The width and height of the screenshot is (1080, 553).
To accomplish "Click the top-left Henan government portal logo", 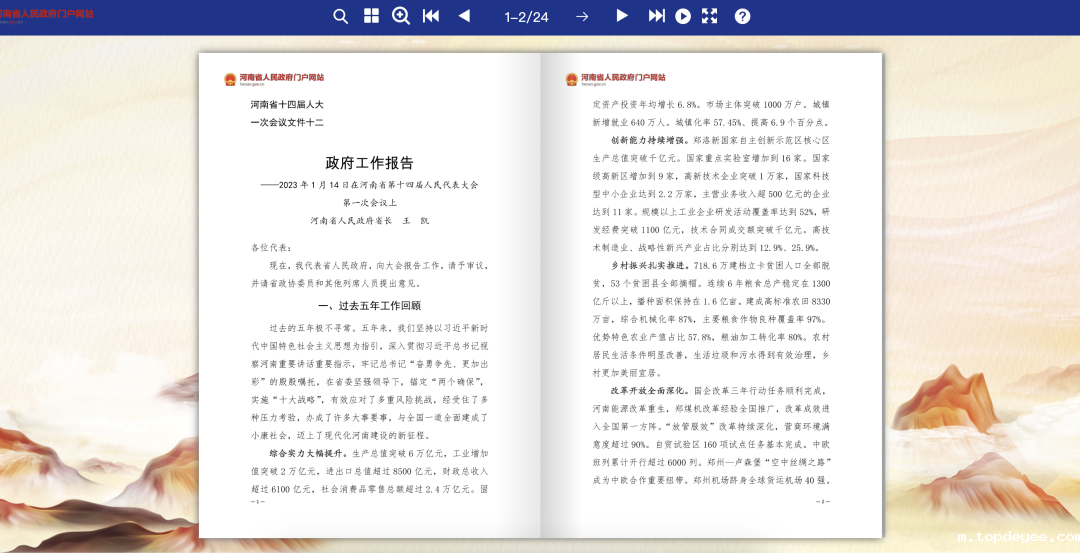I will 47,14.
